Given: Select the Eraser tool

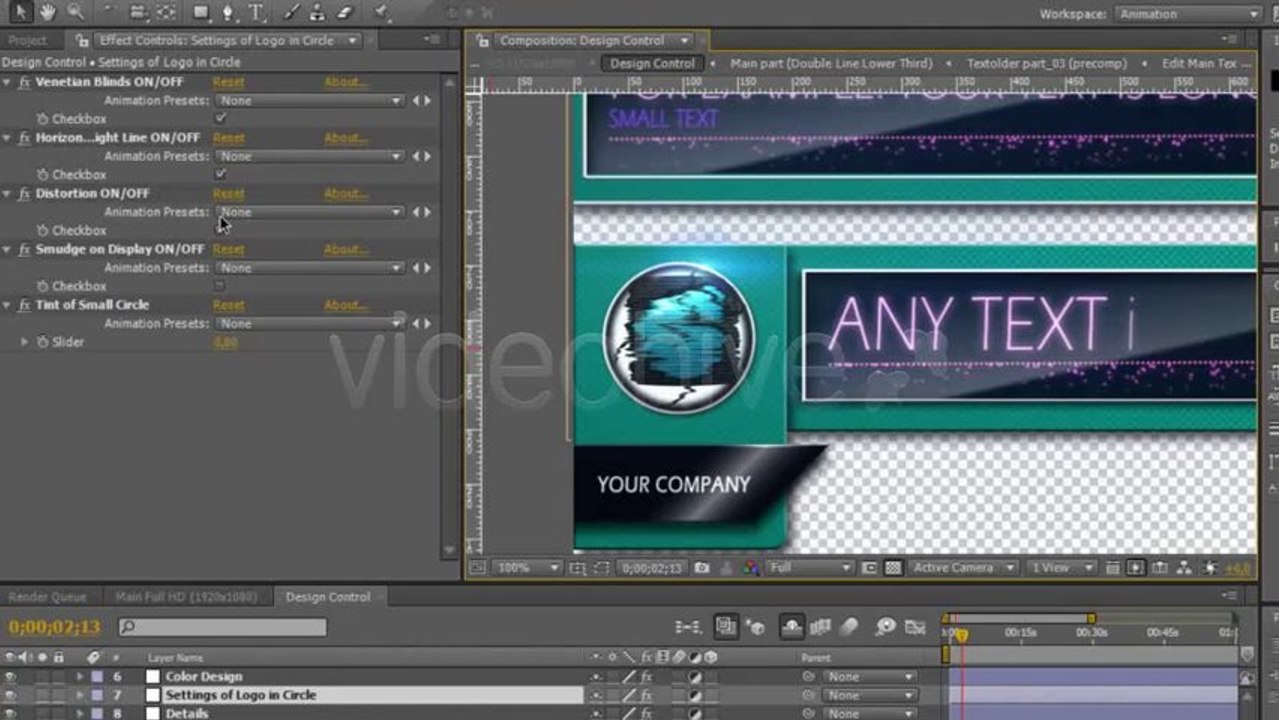Looking at the screenshot, I should [346, 12].
